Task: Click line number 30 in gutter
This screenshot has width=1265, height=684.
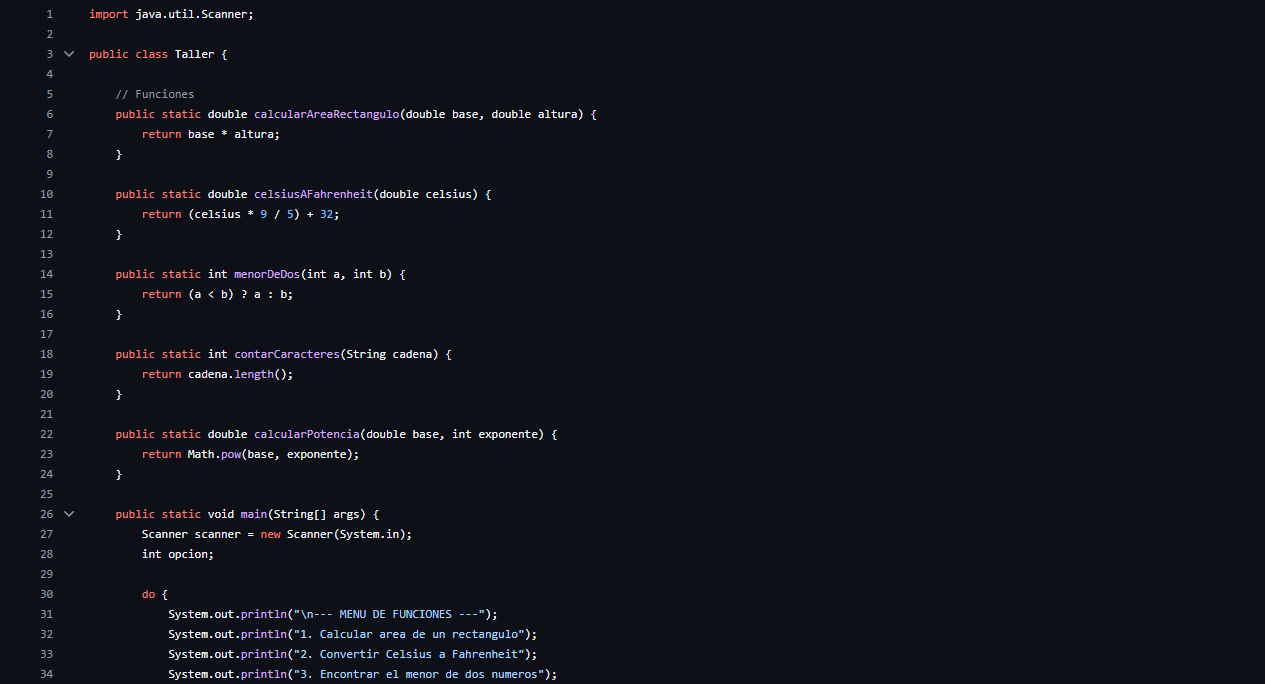Action: [47, 594]
